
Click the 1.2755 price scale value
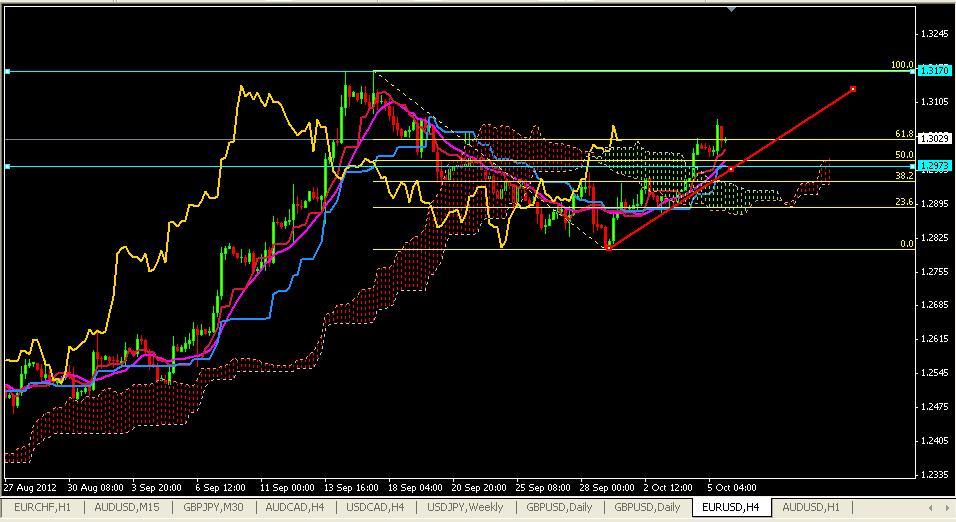[935, 271]
